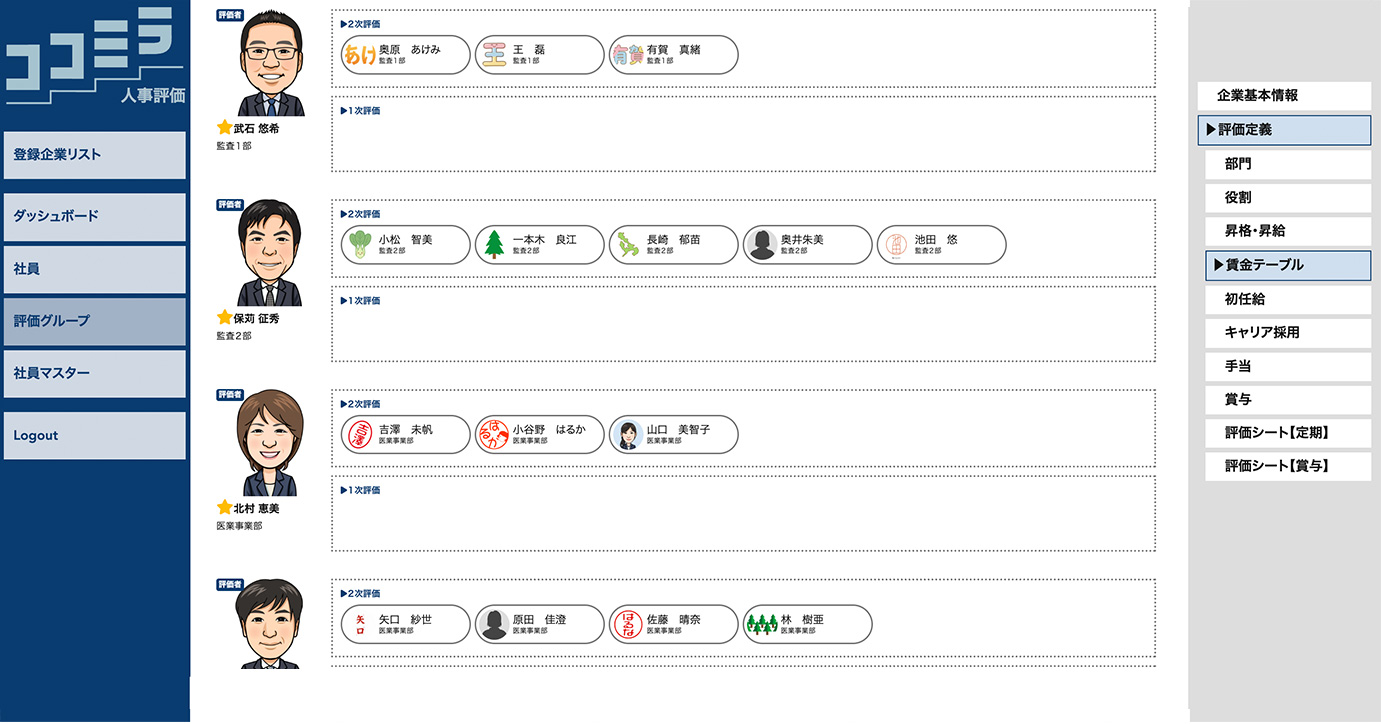
Task: Open 登録企業リスト in the sidebar
Action: (x=94, y=155)
